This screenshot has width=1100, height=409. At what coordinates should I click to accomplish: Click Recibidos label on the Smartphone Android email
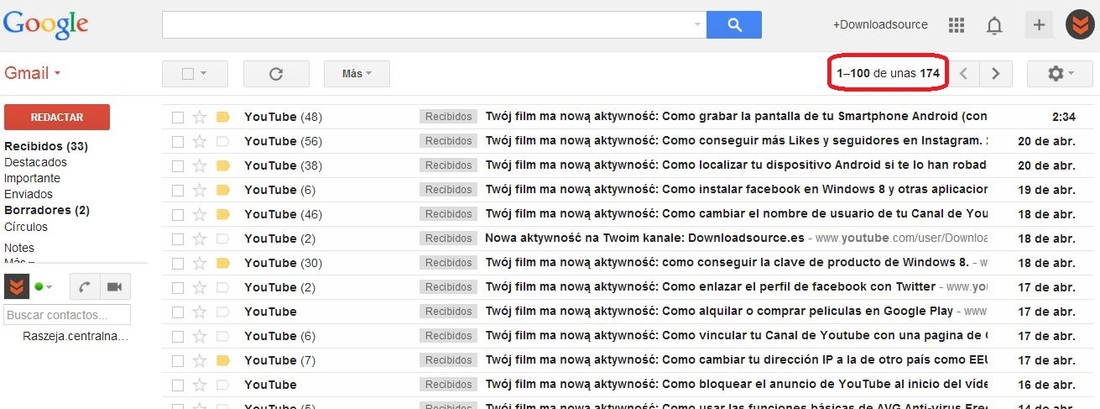pyautogui.click(x=448, y=117)
